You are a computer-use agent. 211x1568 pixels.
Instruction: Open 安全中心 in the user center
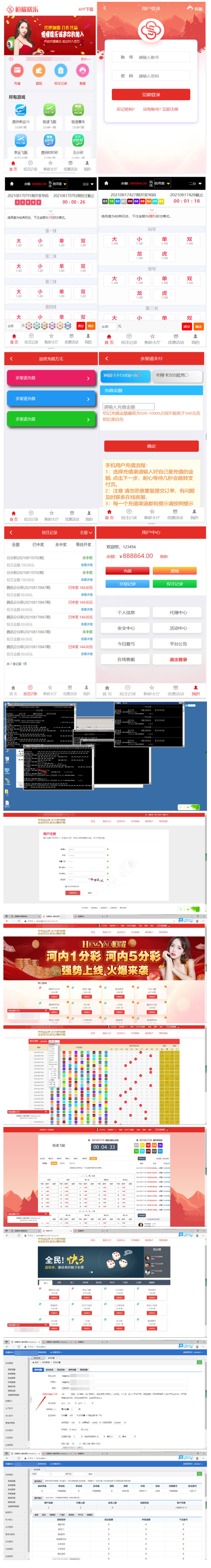tap(126, 628)
